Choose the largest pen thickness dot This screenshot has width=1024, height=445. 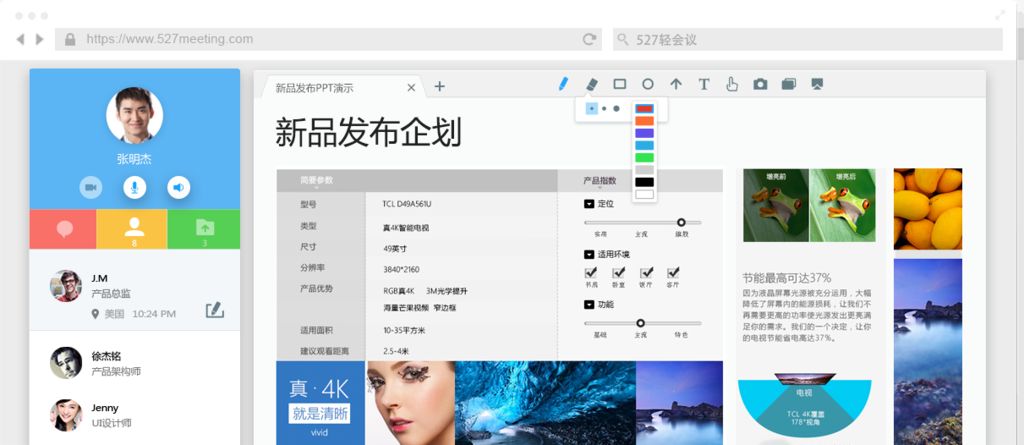(x=616, y=108)
